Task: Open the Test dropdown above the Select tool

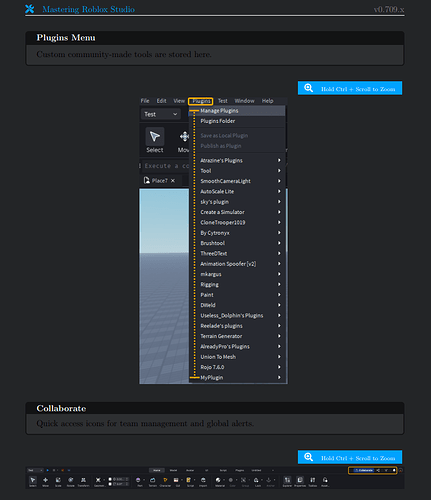Action: coord(161,114)
